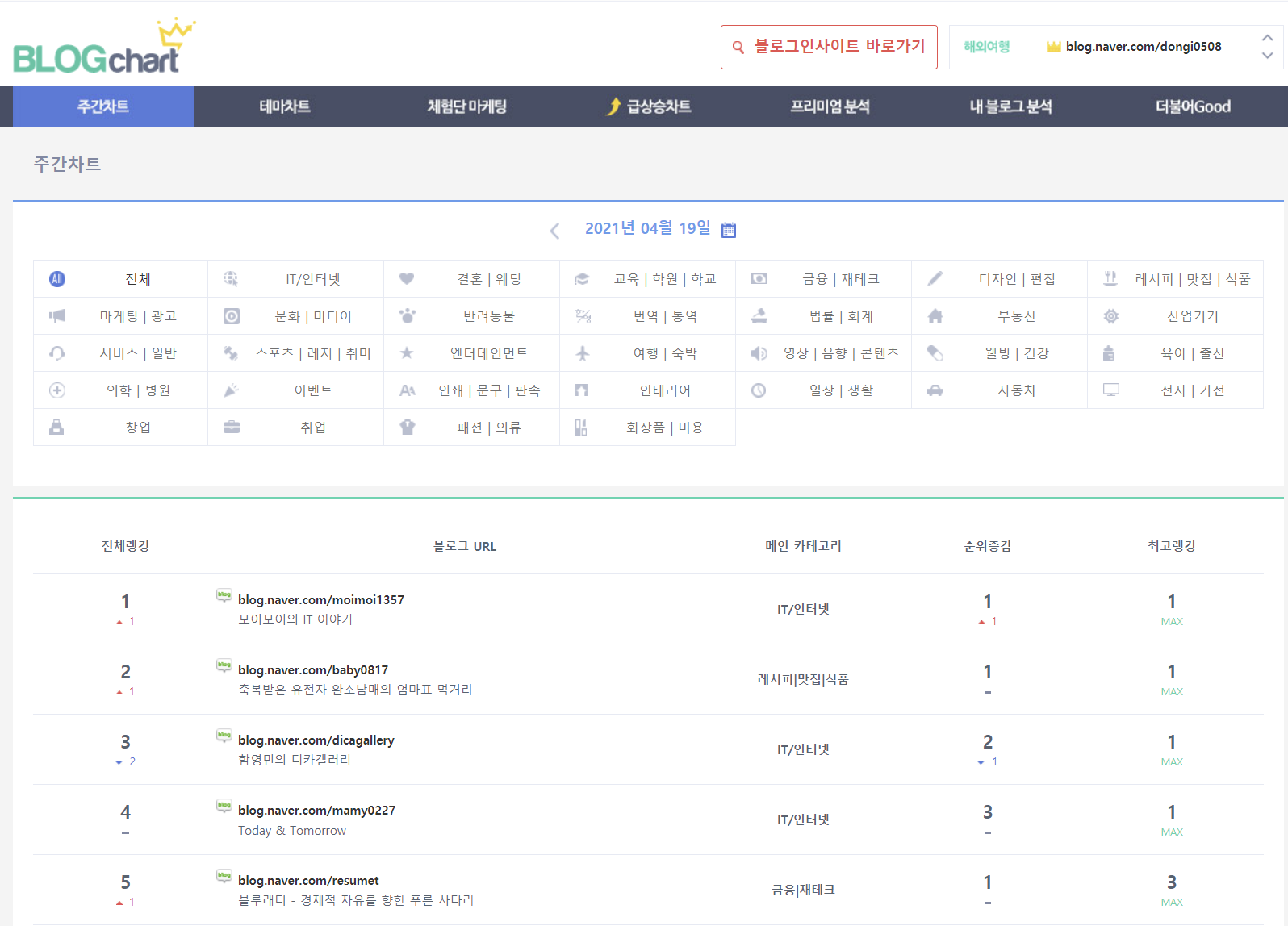This screenshot has width=1288, height=926.
Task: Click blog icon beside moimoi1357
Action: [x=224, y=595]
